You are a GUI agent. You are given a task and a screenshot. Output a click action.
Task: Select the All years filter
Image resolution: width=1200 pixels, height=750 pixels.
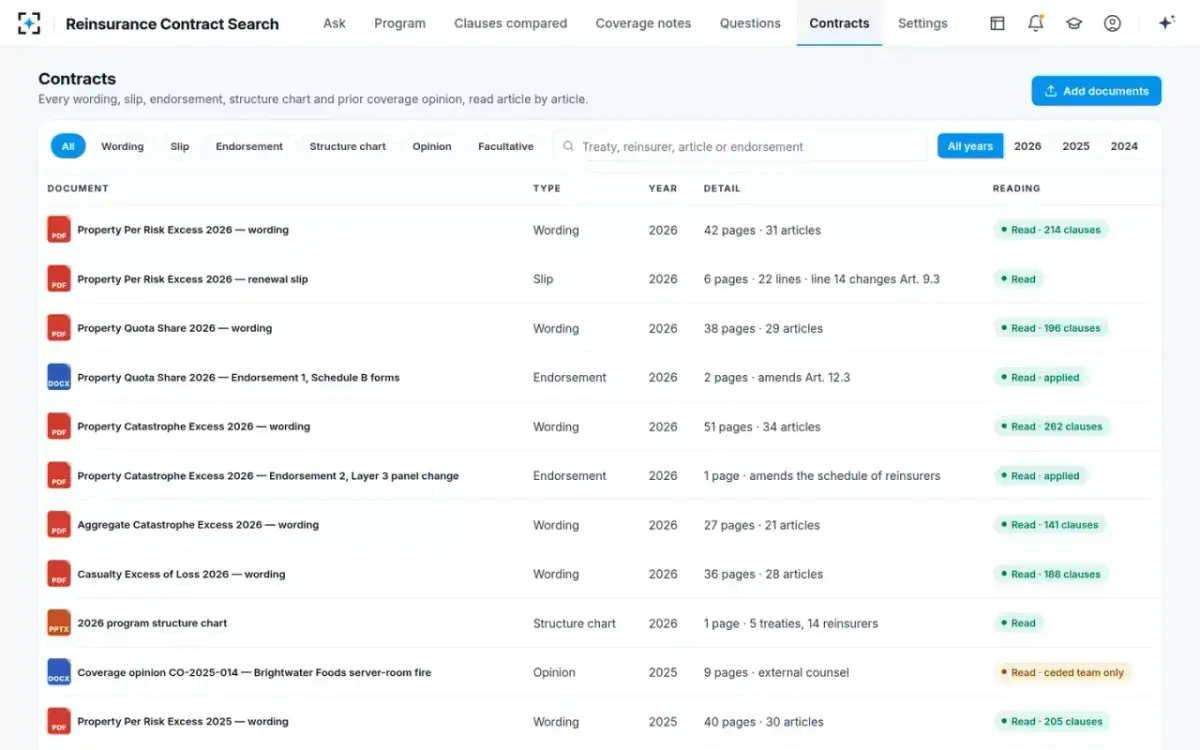pyautogui.click(x=970, y=146)
